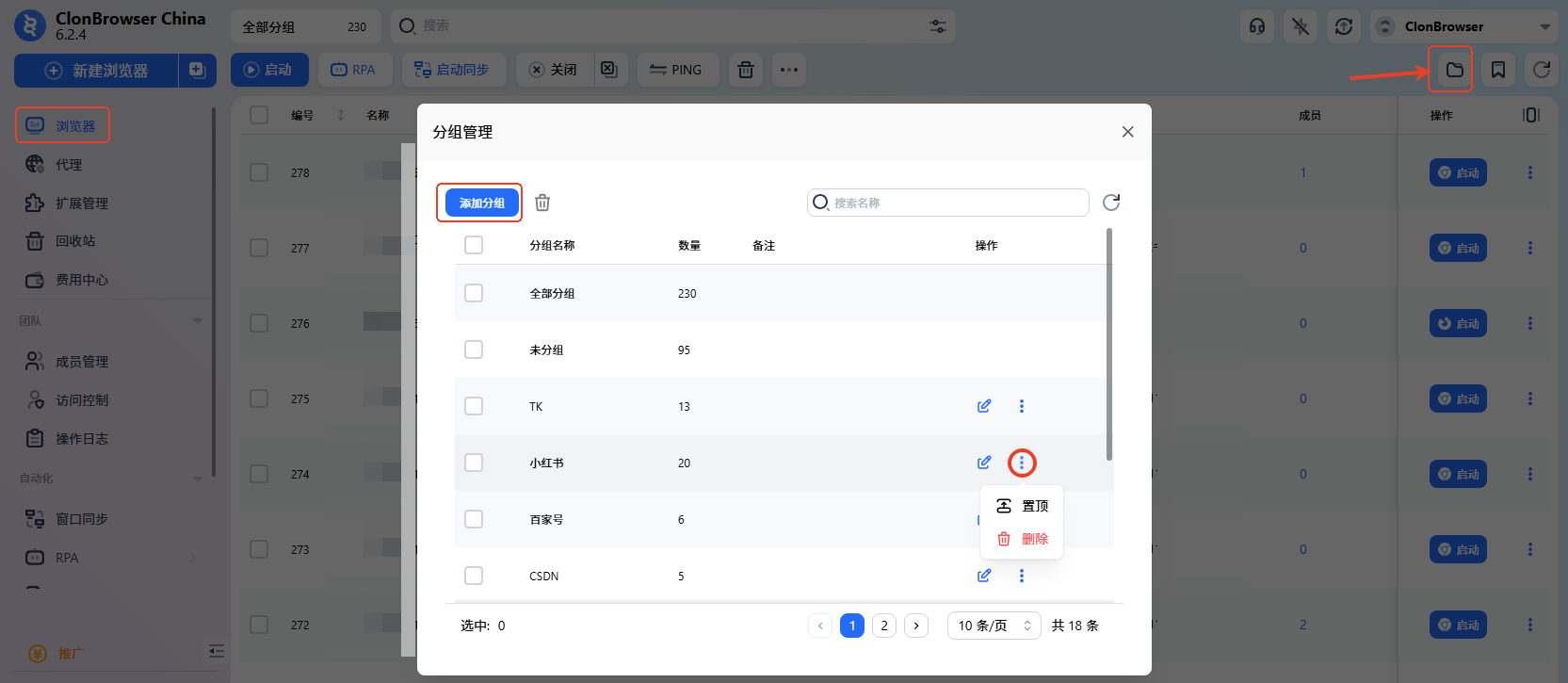Image resolution: width=1568 pixels, height=683 pixels.
Task: Open more options for 小红书 group
Action: [x=1022, y=463]
